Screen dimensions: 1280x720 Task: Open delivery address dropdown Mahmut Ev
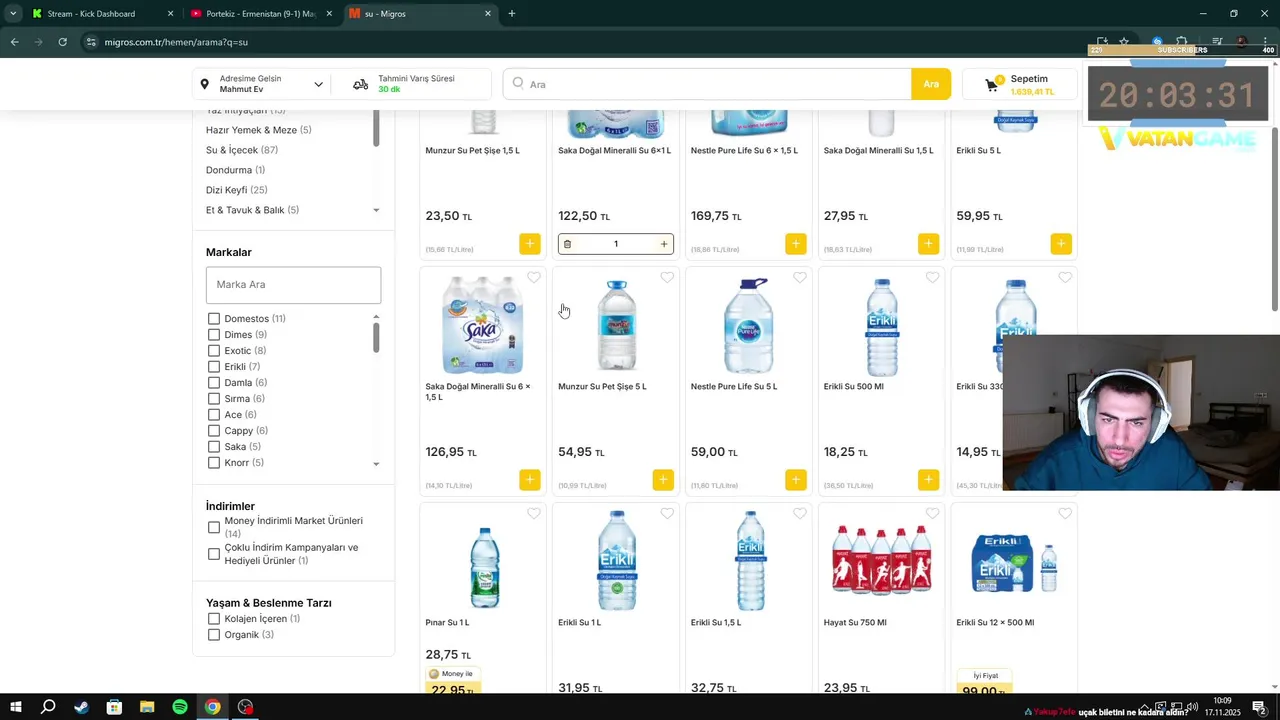coord(262,84)
